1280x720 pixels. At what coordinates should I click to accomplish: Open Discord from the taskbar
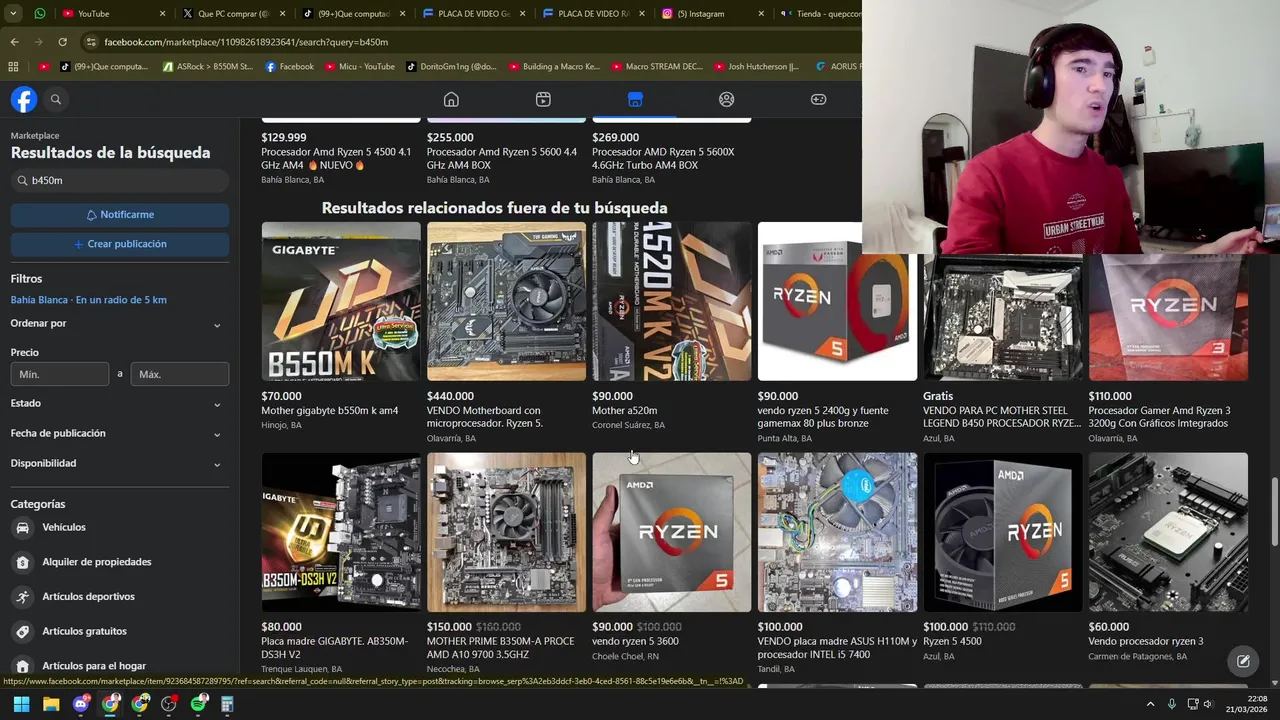[81, 704]
